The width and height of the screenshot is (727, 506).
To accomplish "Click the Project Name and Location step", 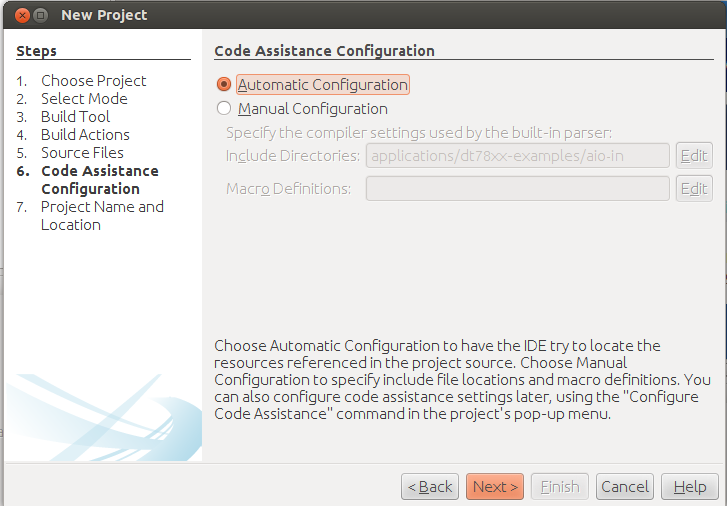I will [101, 216].
